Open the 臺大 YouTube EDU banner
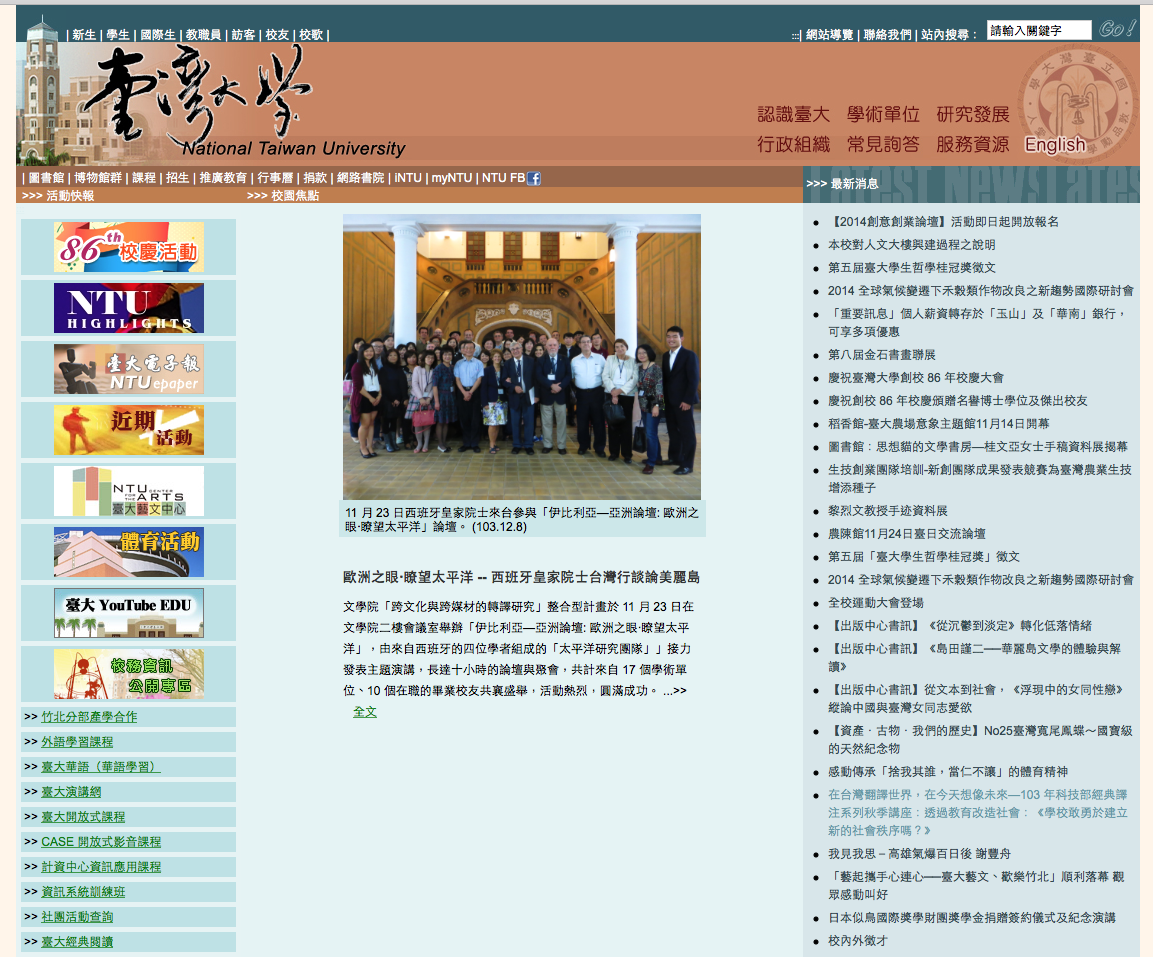This screenshot has height=957, width=1153. coord(128,613)
